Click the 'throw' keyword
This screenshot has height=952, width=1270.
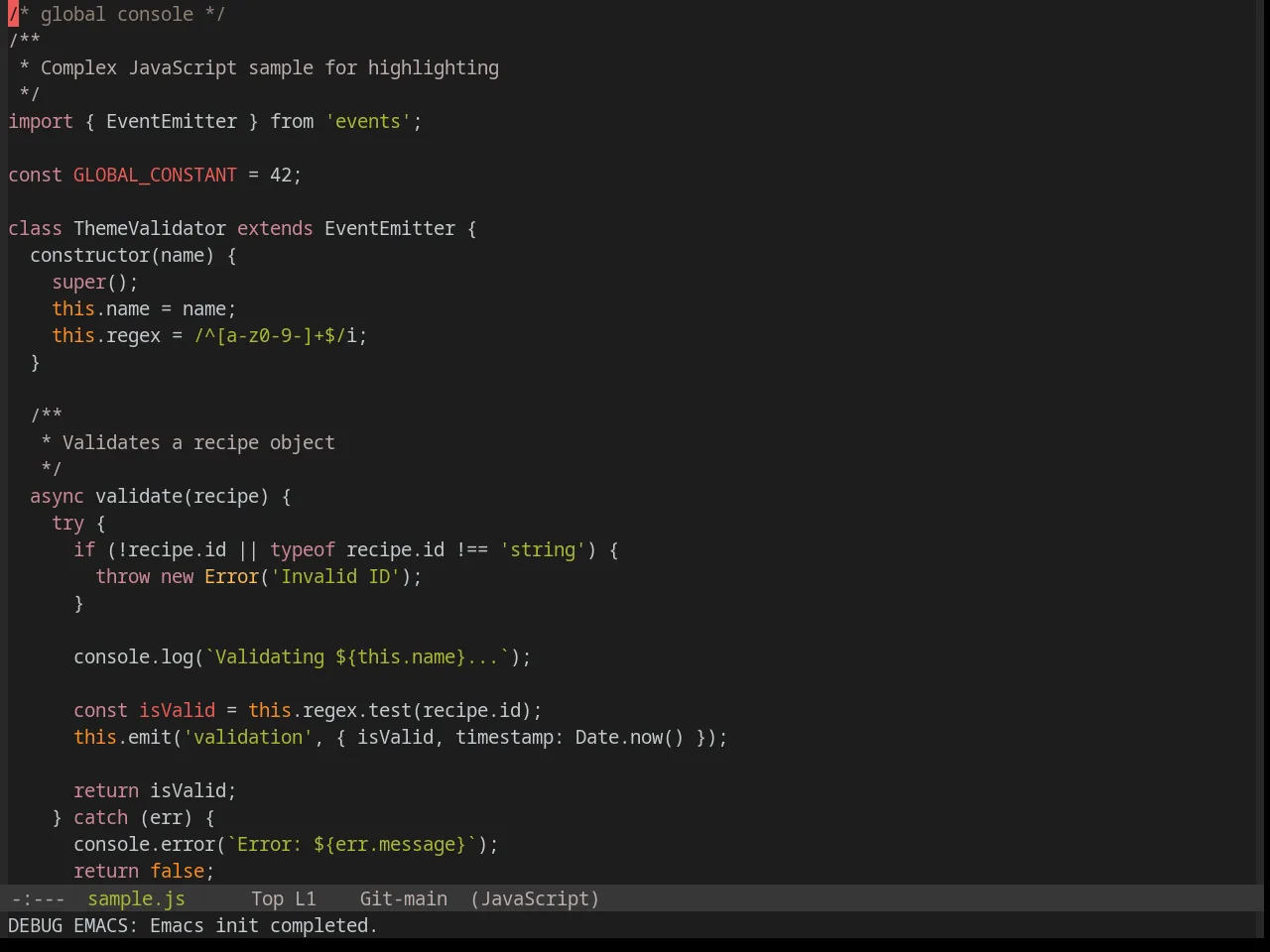click(122, 576)
